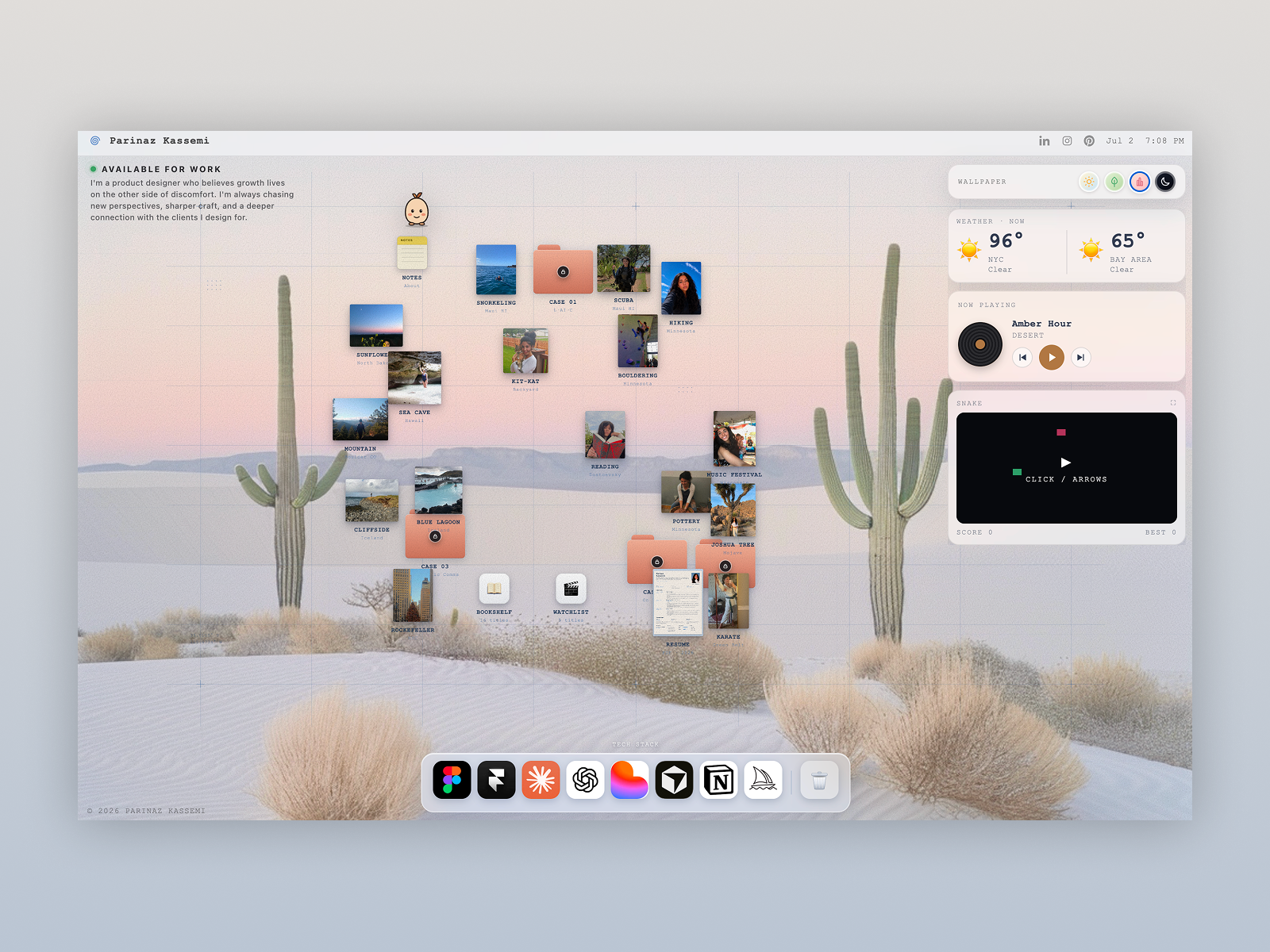Click the Jul 2 date in menu bar
Screen dimensions: 1270x952
pos(1120,140)
